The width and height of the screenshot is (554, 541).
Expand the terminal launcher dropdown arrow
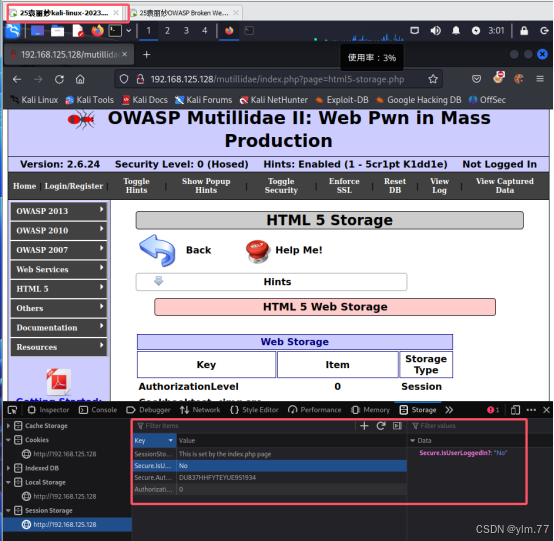[x=129, y=31]
